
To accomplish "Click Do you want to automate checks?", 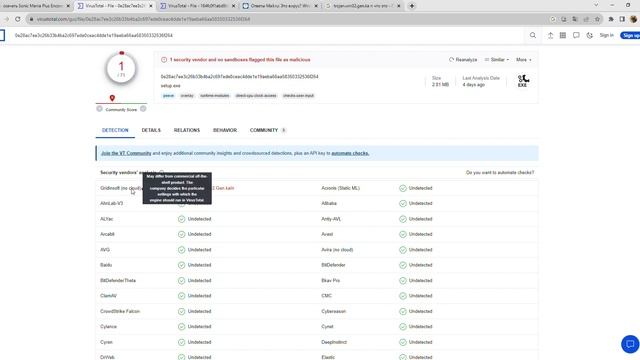I will [x=500, y=173].
